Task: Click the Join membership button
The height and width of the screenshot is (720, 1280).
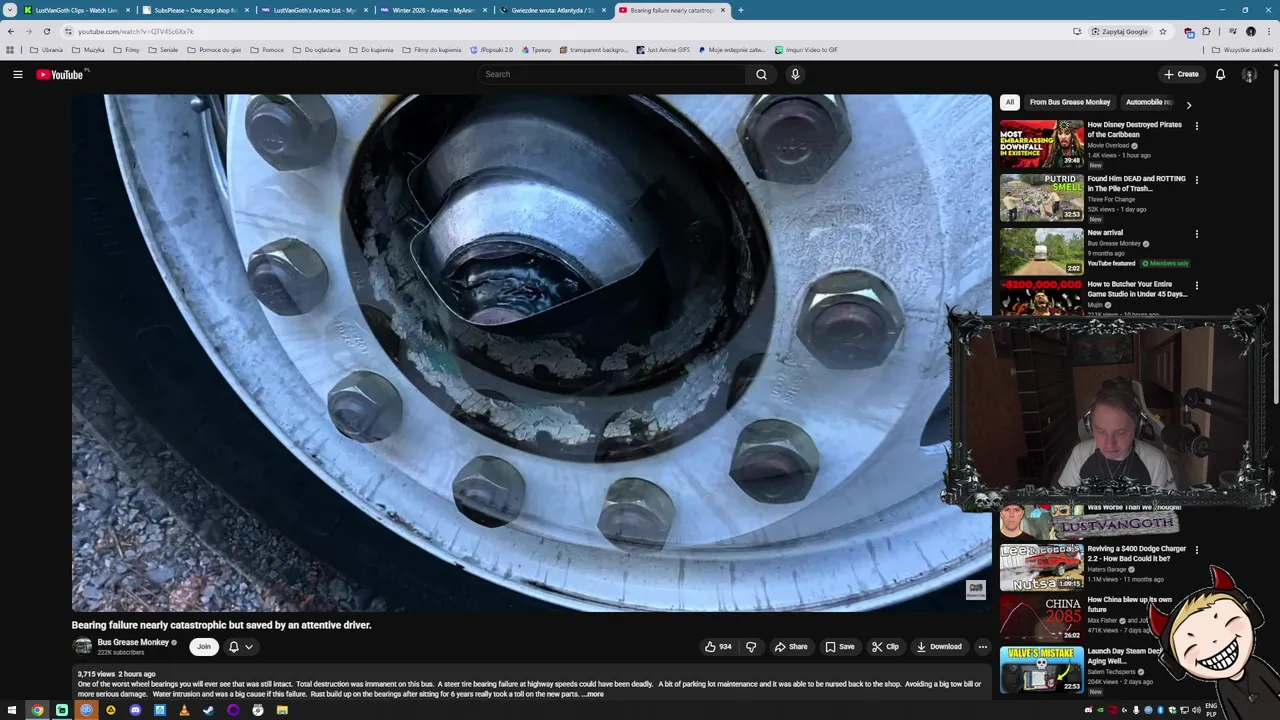Action: 204,647
